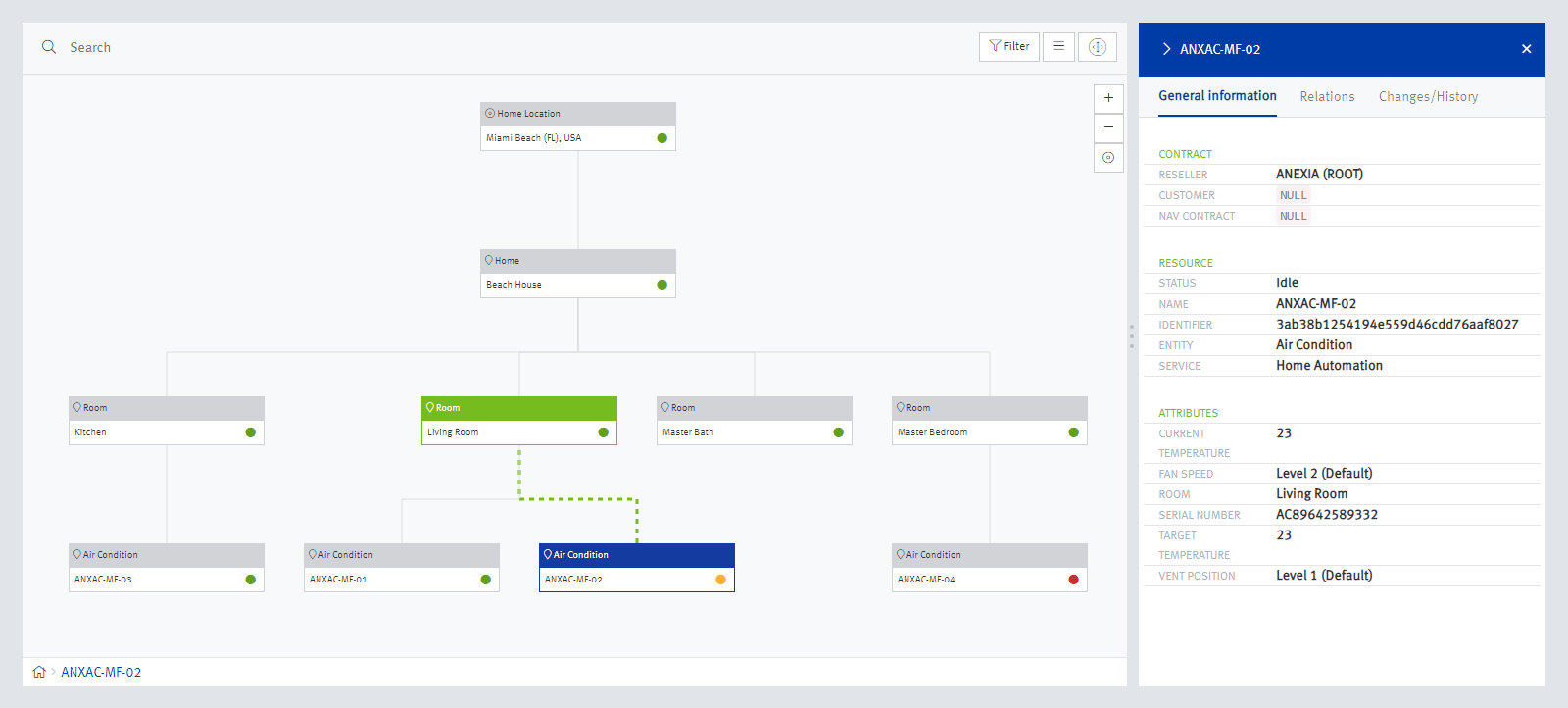The width and height of the screenshot is (1568, 708).
Task: Click the location icon on Home Location header
Action: (x=490, y=113)
